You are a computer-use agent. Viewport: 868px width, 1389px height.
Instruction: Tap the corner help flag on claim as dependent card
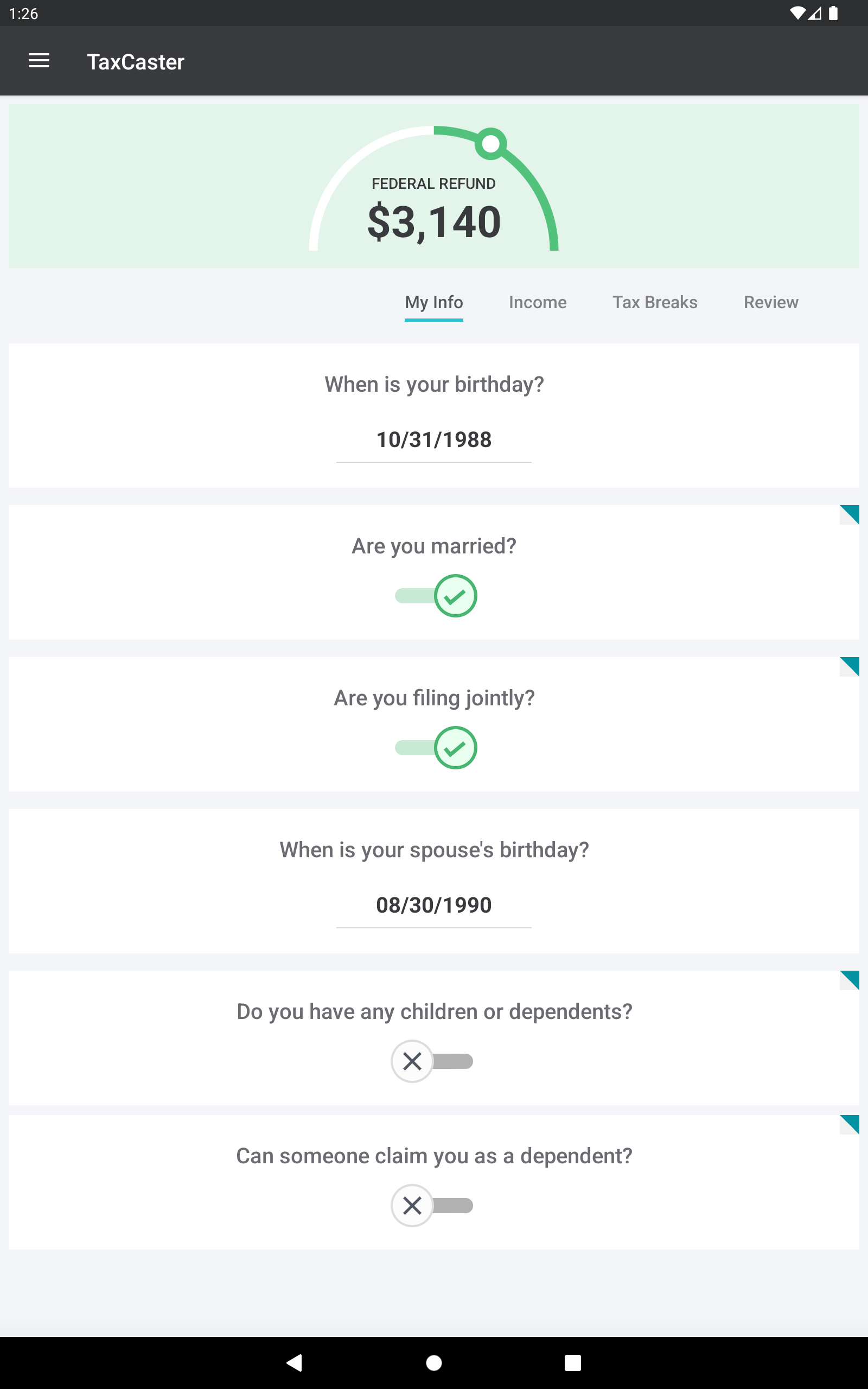click(849, 1124)
